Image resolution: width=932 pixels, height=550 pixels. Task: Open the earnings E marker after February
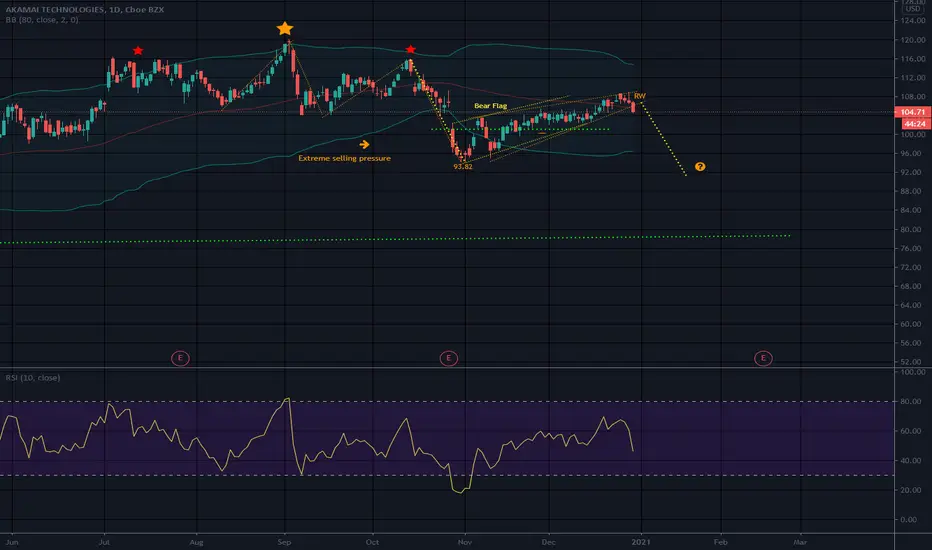(763, 358)
